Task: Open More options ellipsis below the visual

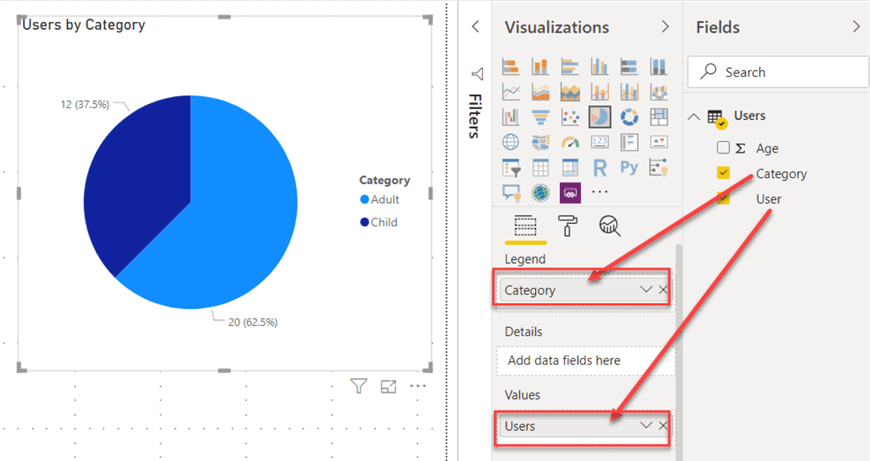Action: point(418,386)
